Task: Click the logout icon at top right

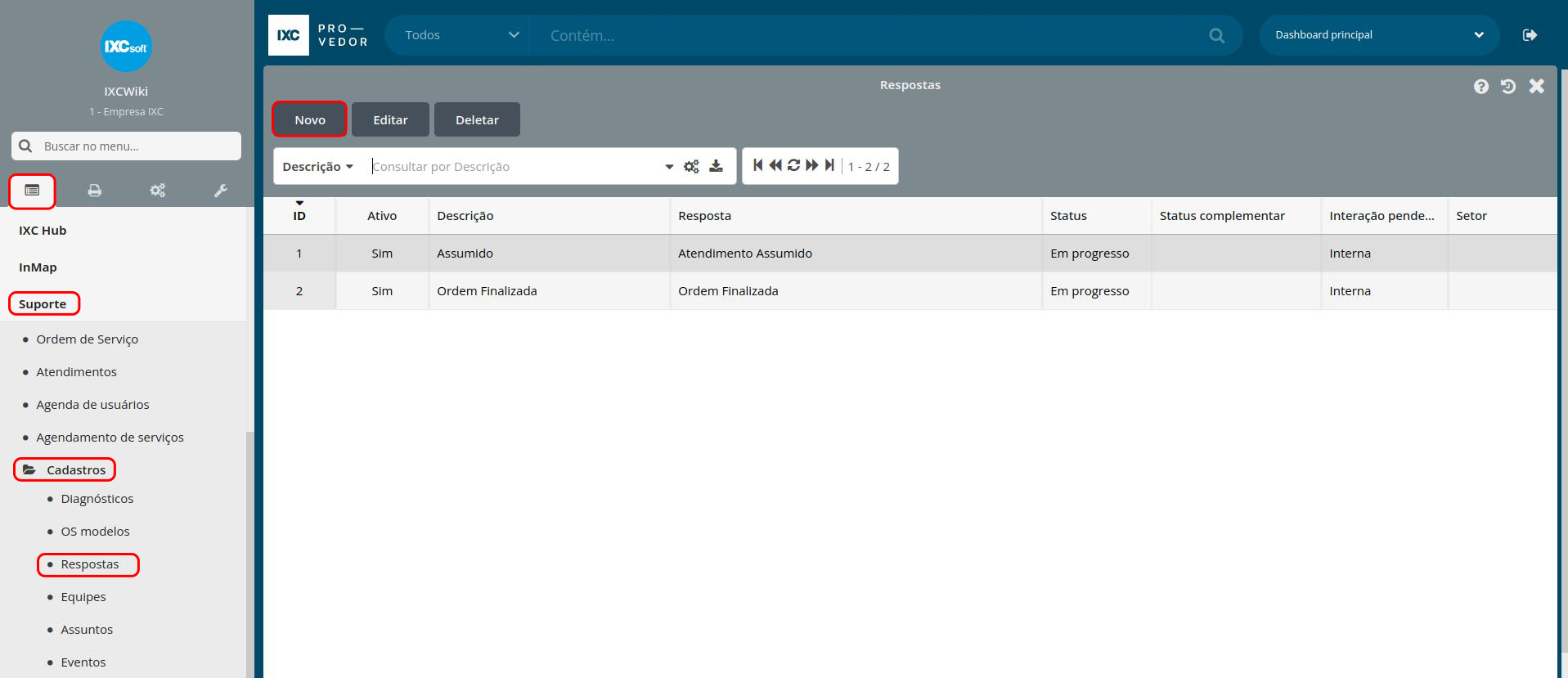Action: 1530,35
